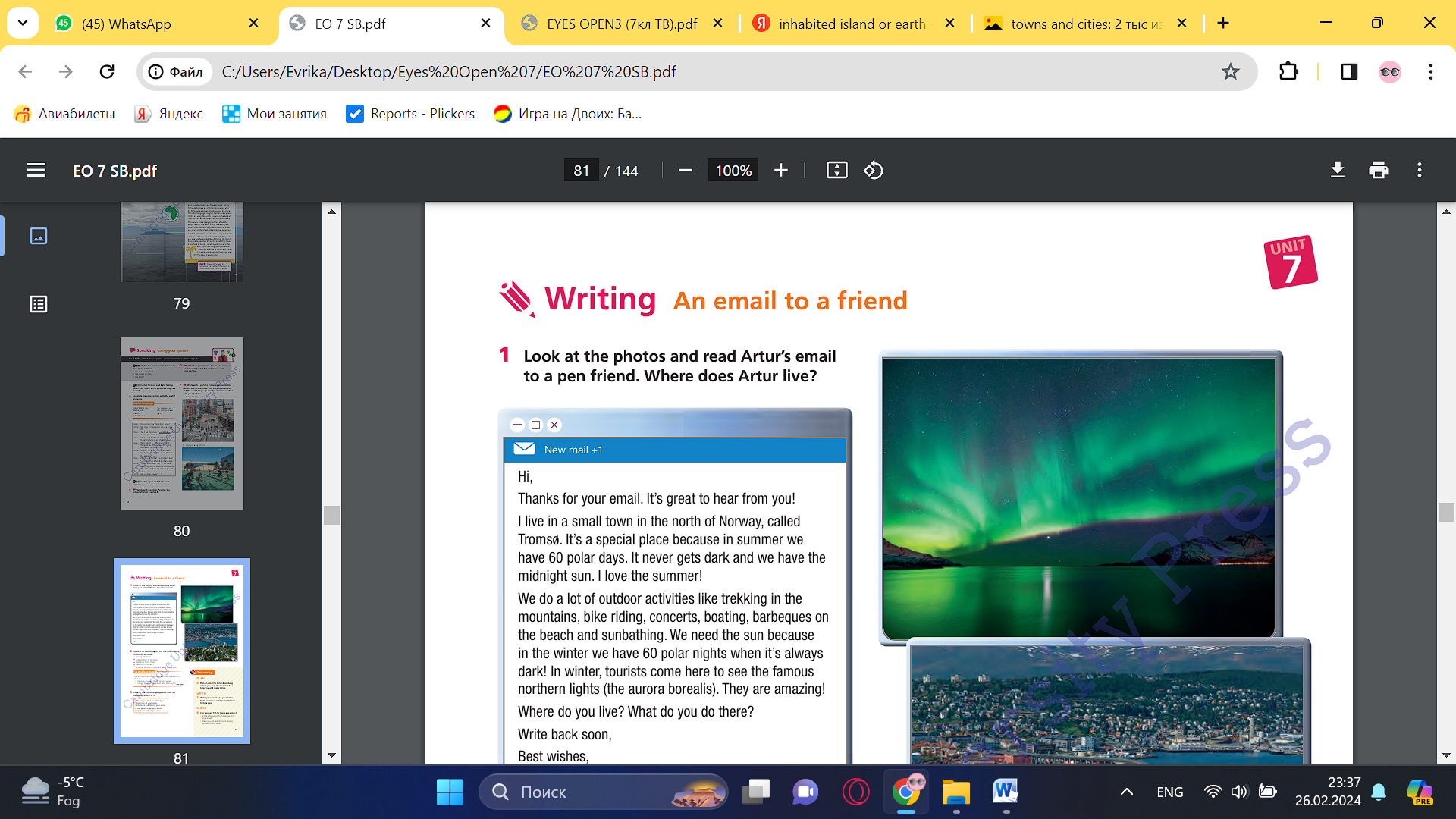Viewport: 1456px width, 819px height.
Task: Open Task View on taskbar
Action: click(x=755, y=792)
